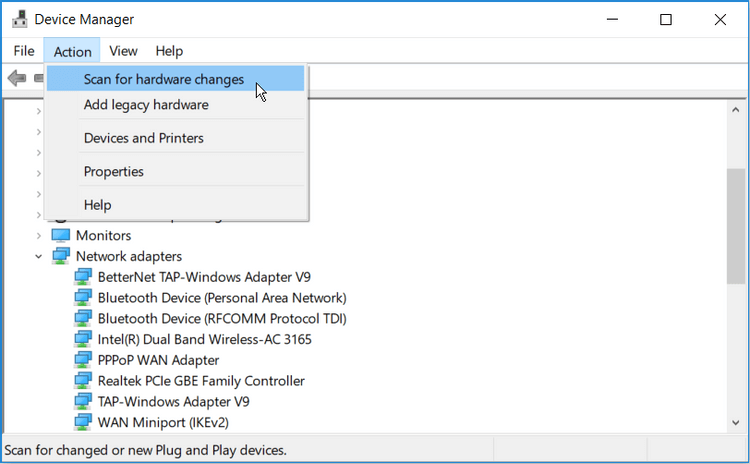The width and height of the screenshot is (750, 464).
Task: Select Add legacy hardware option
Action: (x=146, y=105)
